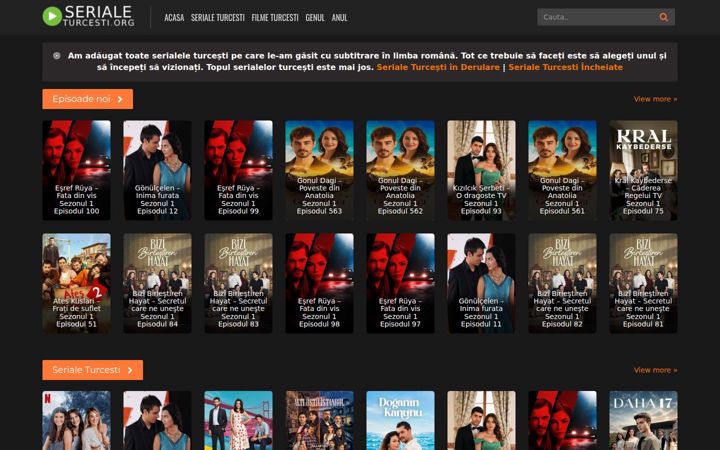Follow the Seriale Turcesti Încheiate link
The width and height of the screenshot is (720, 450).
(565, 67)
